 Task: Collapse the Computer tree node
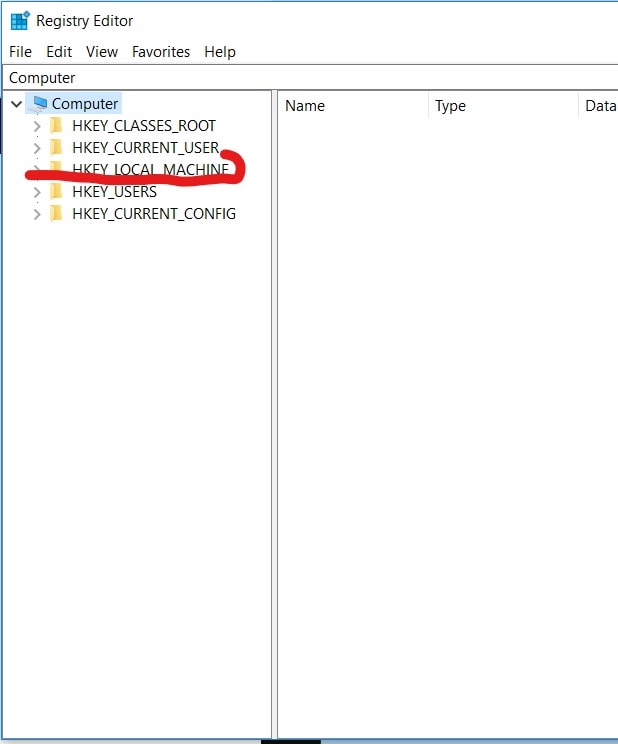pyautogui.click(x=17, y=104)
